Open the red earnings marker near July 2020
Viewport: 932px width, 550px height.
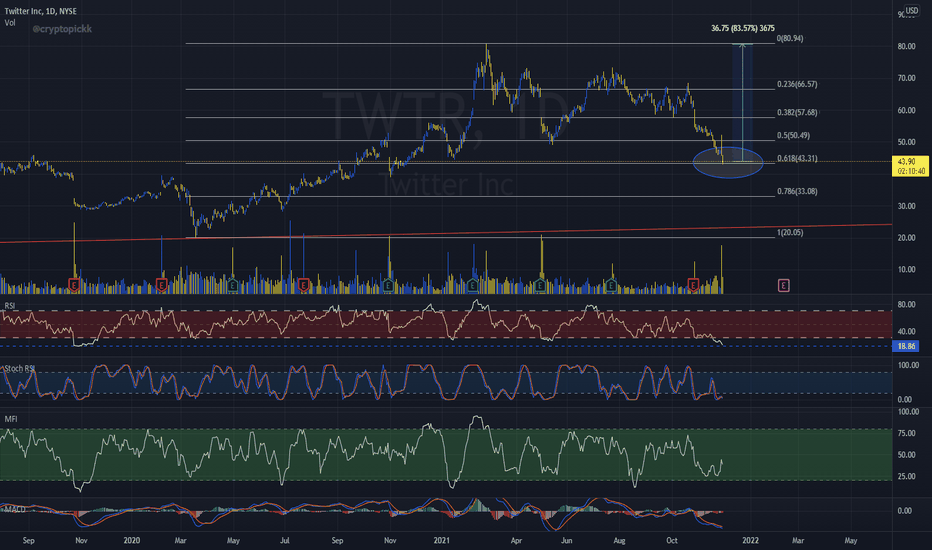click(303, 285)
